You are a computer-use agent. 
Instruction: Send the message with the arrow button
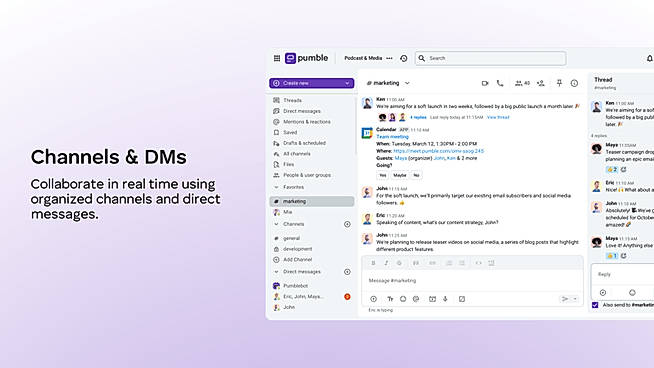point(565,299)
